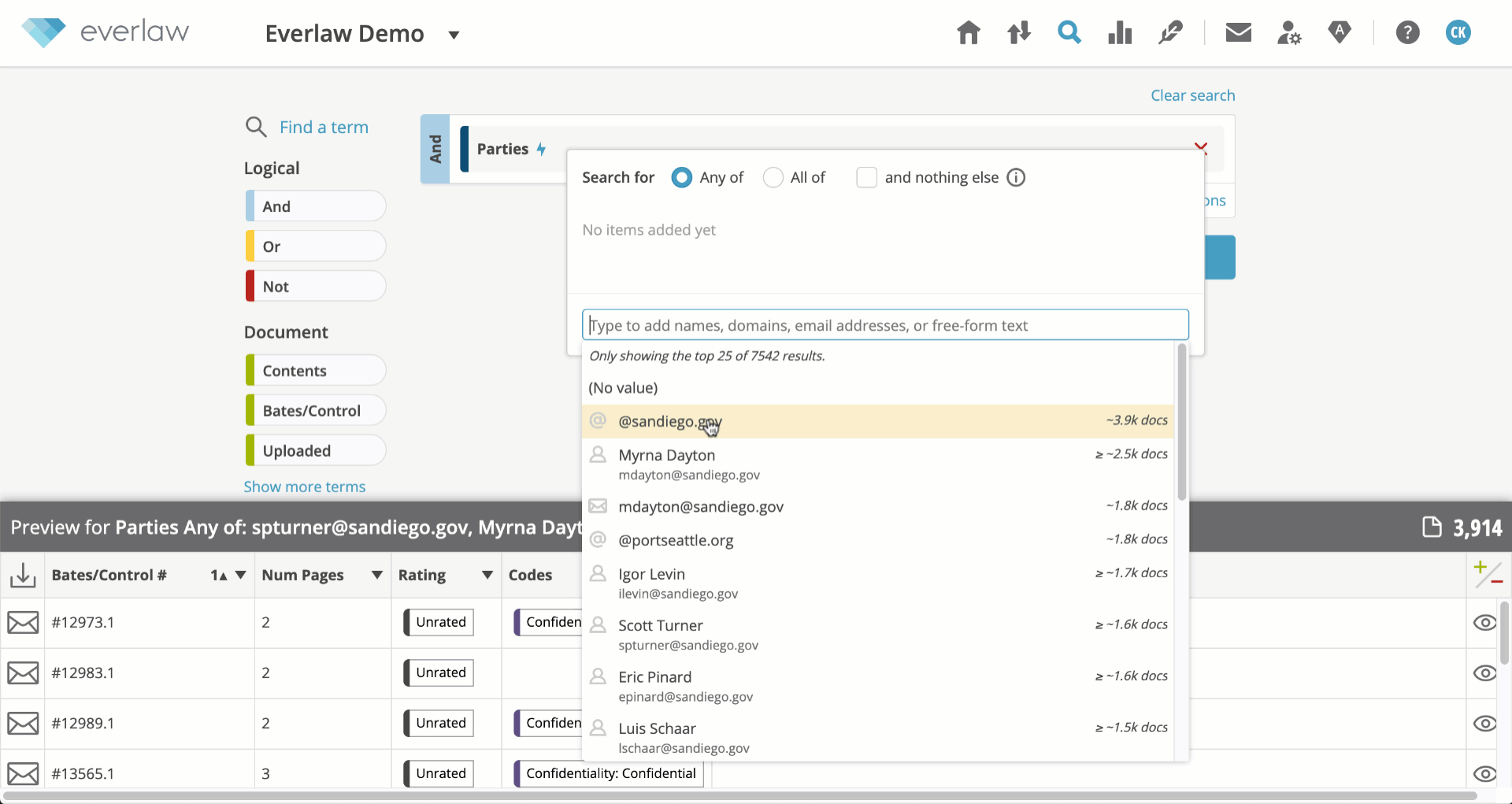
Task: Add the Or logical term
Action: [x=316, y=246]
